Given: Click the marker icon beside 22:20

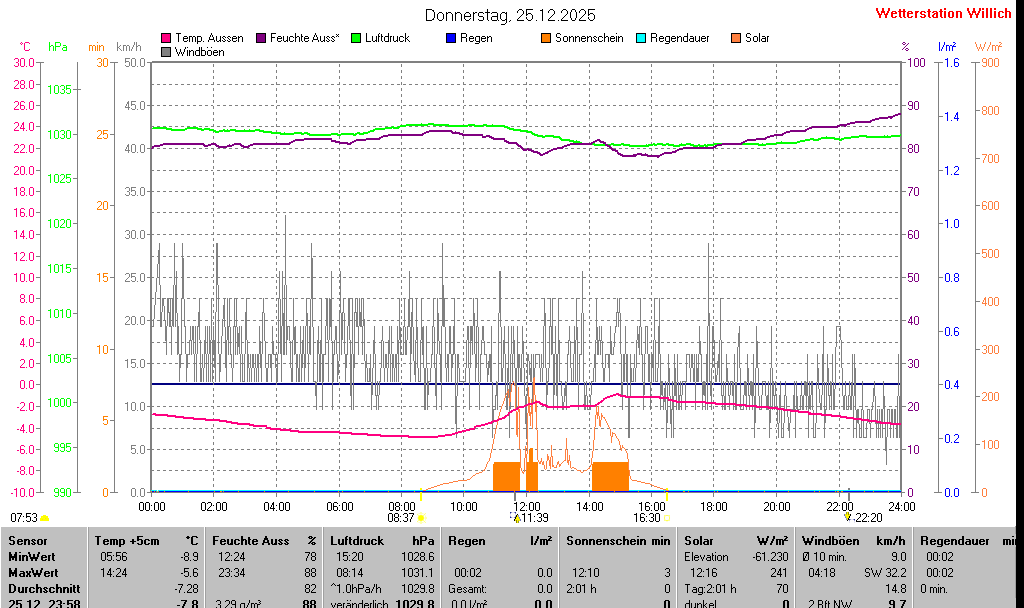Looking at the screenshot, I should 848,517.
